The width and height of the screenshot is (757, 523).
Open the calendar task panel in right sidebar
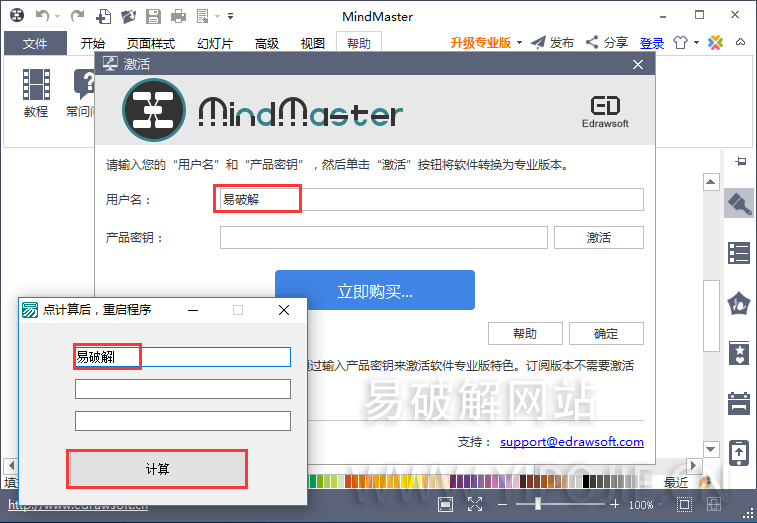[739, 403]
